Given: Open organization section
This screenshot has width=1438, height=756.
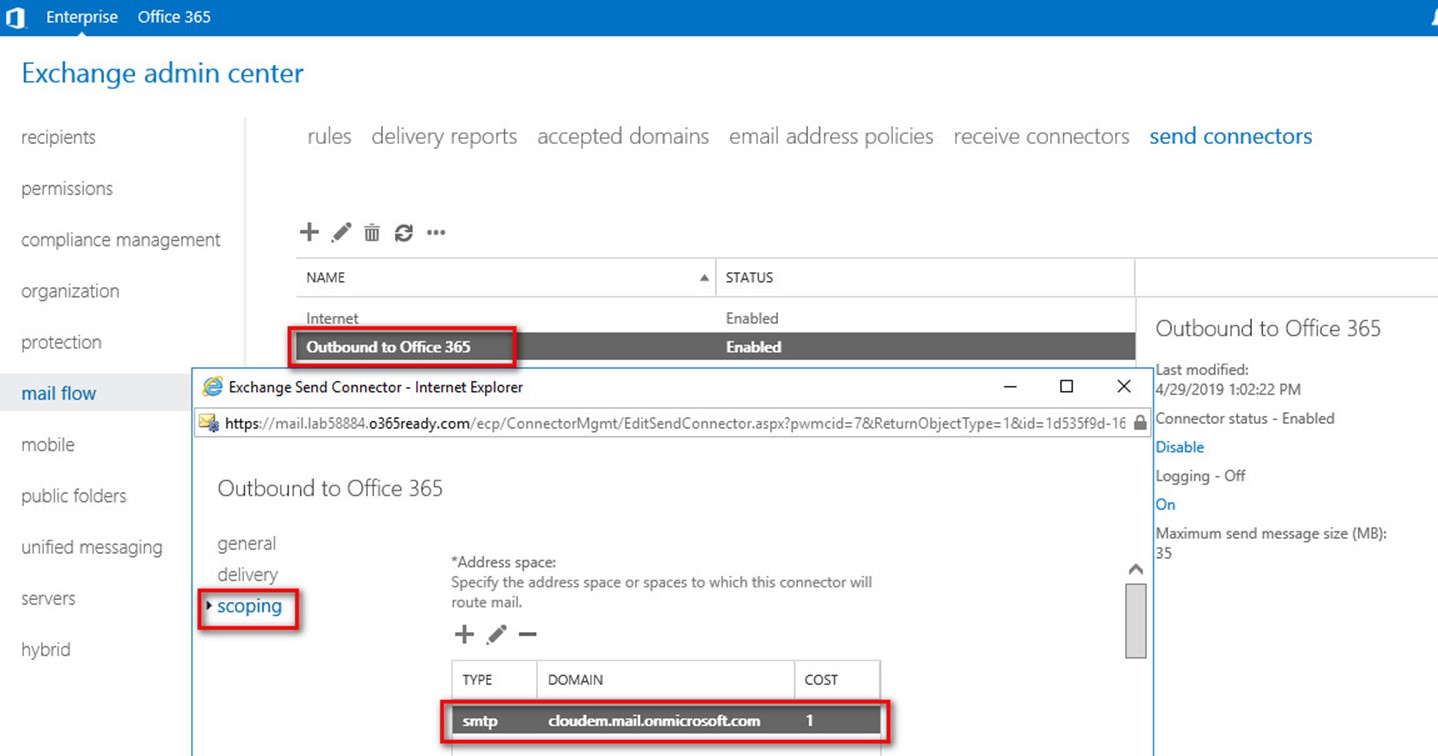Looking at the screenshot, I should (70, 291).
